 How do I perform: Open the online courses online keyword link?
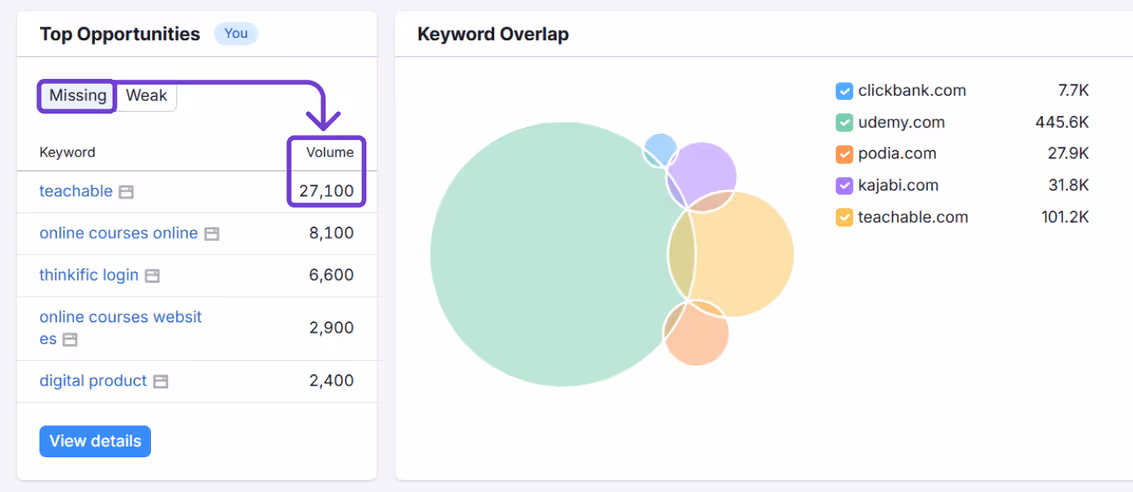coord(119,233)
